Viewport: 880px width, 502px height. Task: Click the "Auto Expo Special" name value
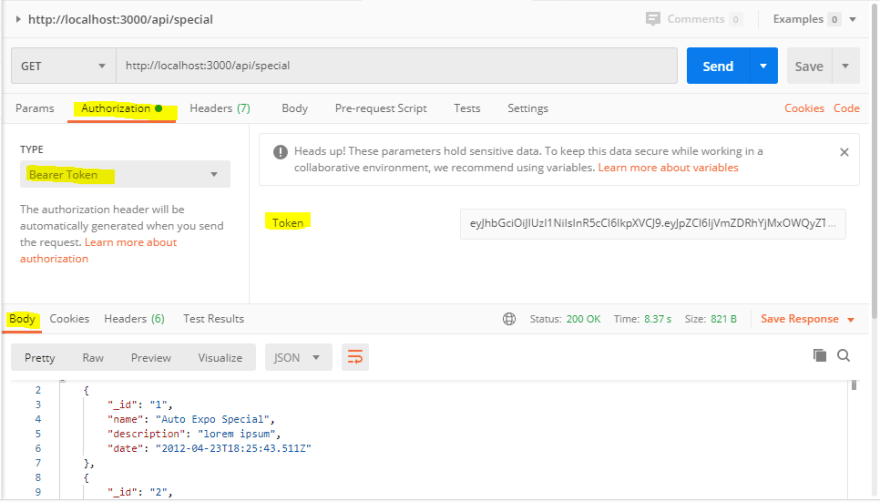(x=213, y=419)
